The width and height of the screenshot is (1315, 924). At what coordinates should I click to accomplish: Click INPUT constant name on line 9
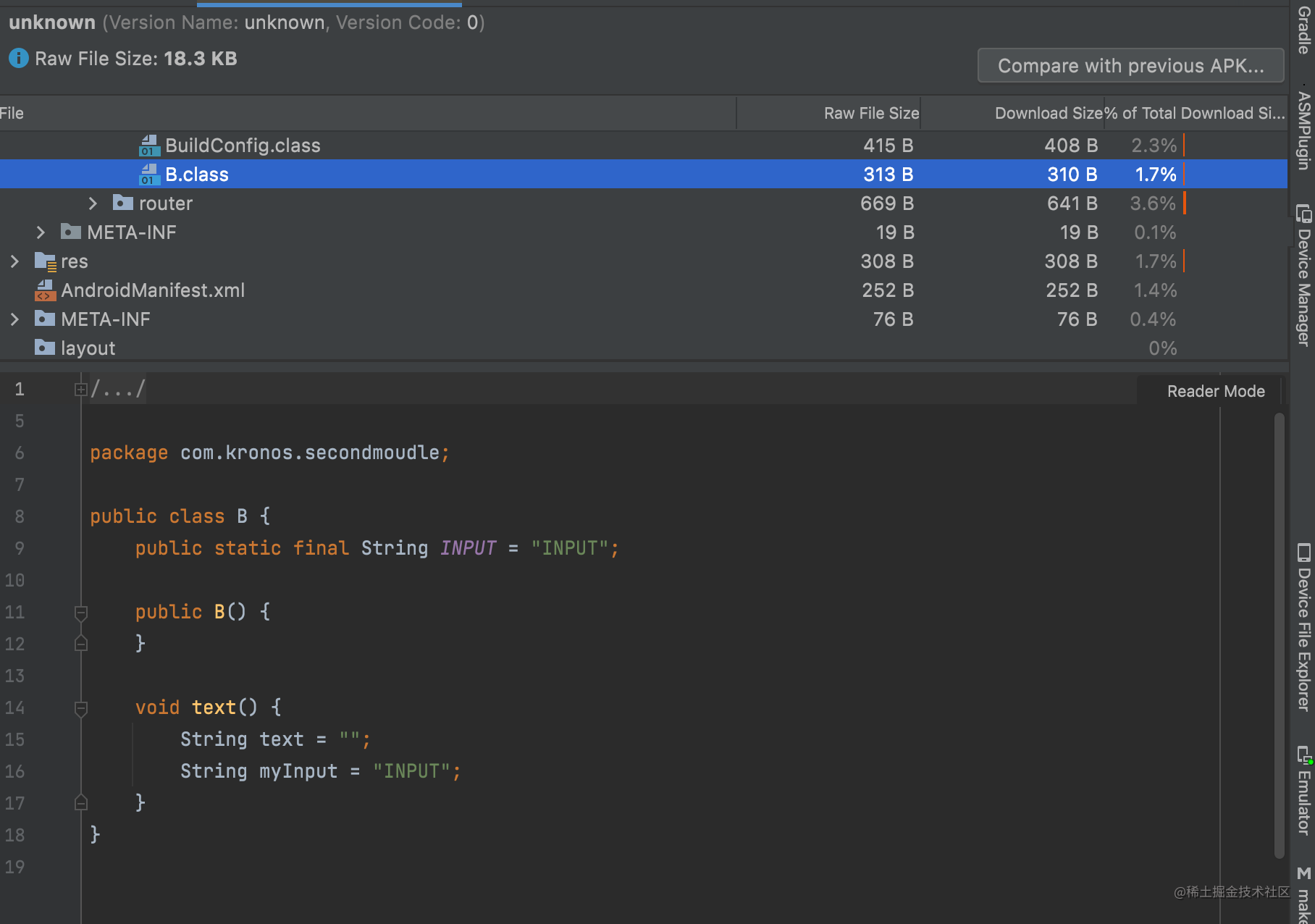[x=469, y=548]
